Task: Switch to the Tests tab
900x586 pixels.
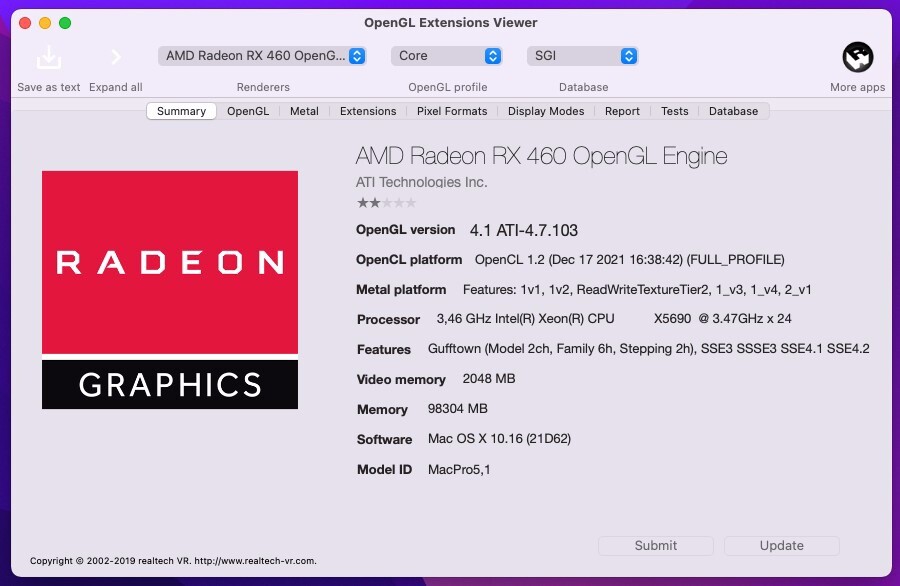Action: pos(674,111)
